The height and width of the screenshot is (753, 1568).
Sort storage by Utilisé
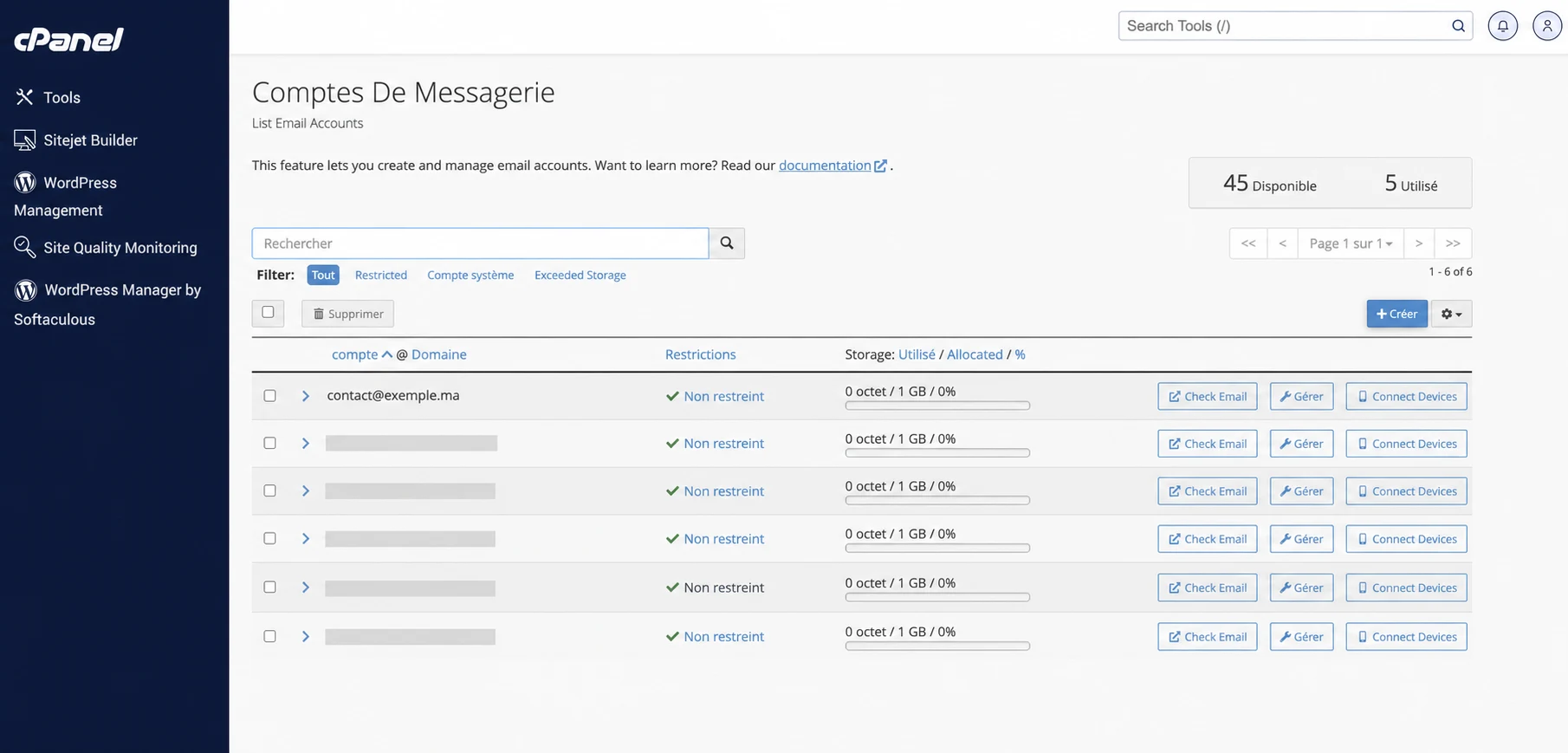[917, 354]
